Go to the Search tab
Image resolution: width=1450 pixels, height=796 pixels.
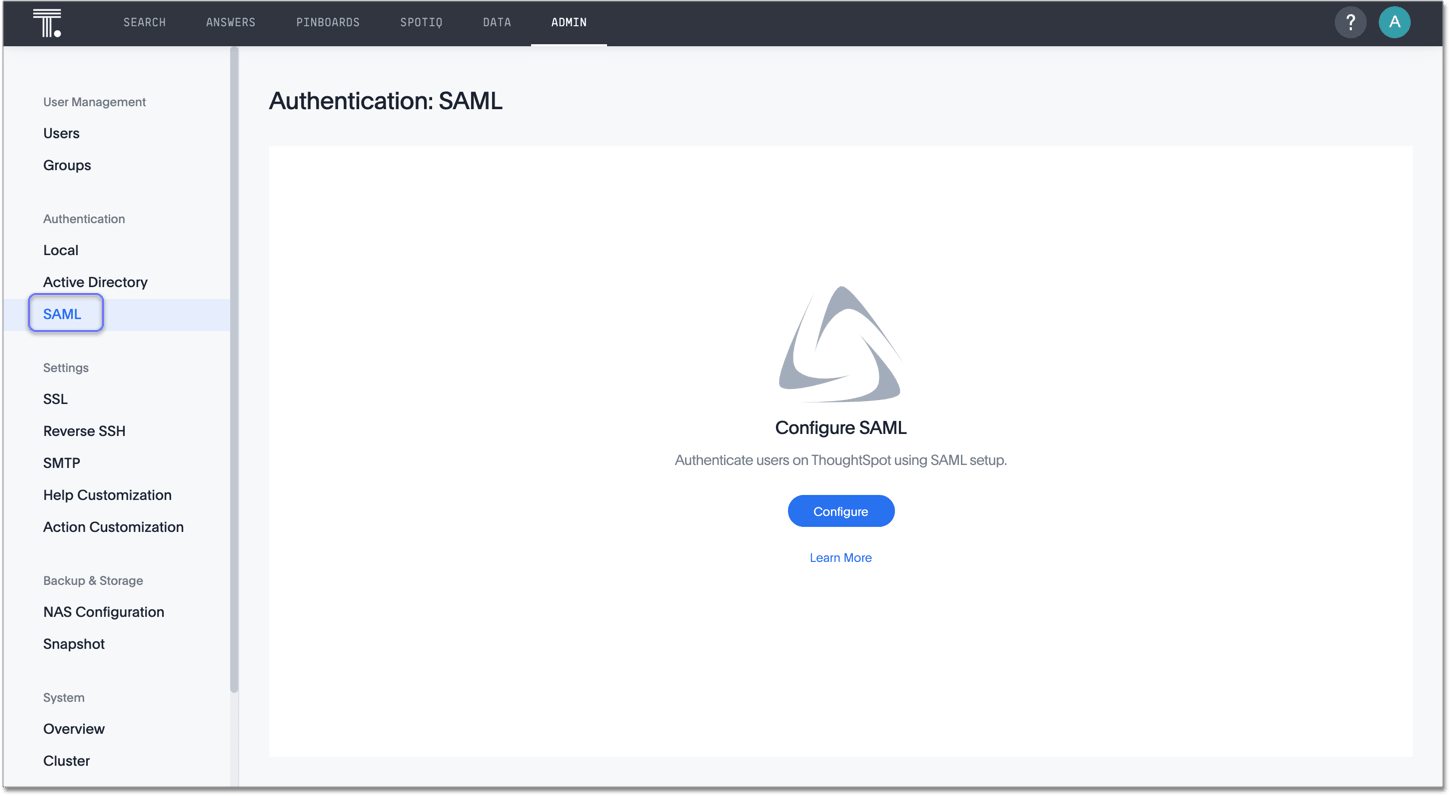145,22
